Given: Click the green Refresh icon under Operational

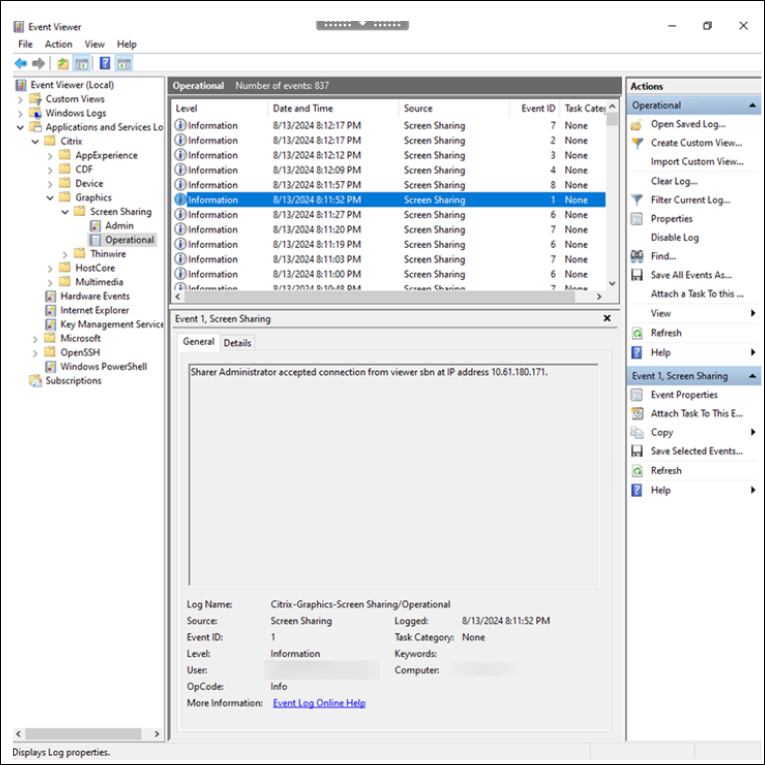Looking at the screenshot, I should [x=637, y=333].
